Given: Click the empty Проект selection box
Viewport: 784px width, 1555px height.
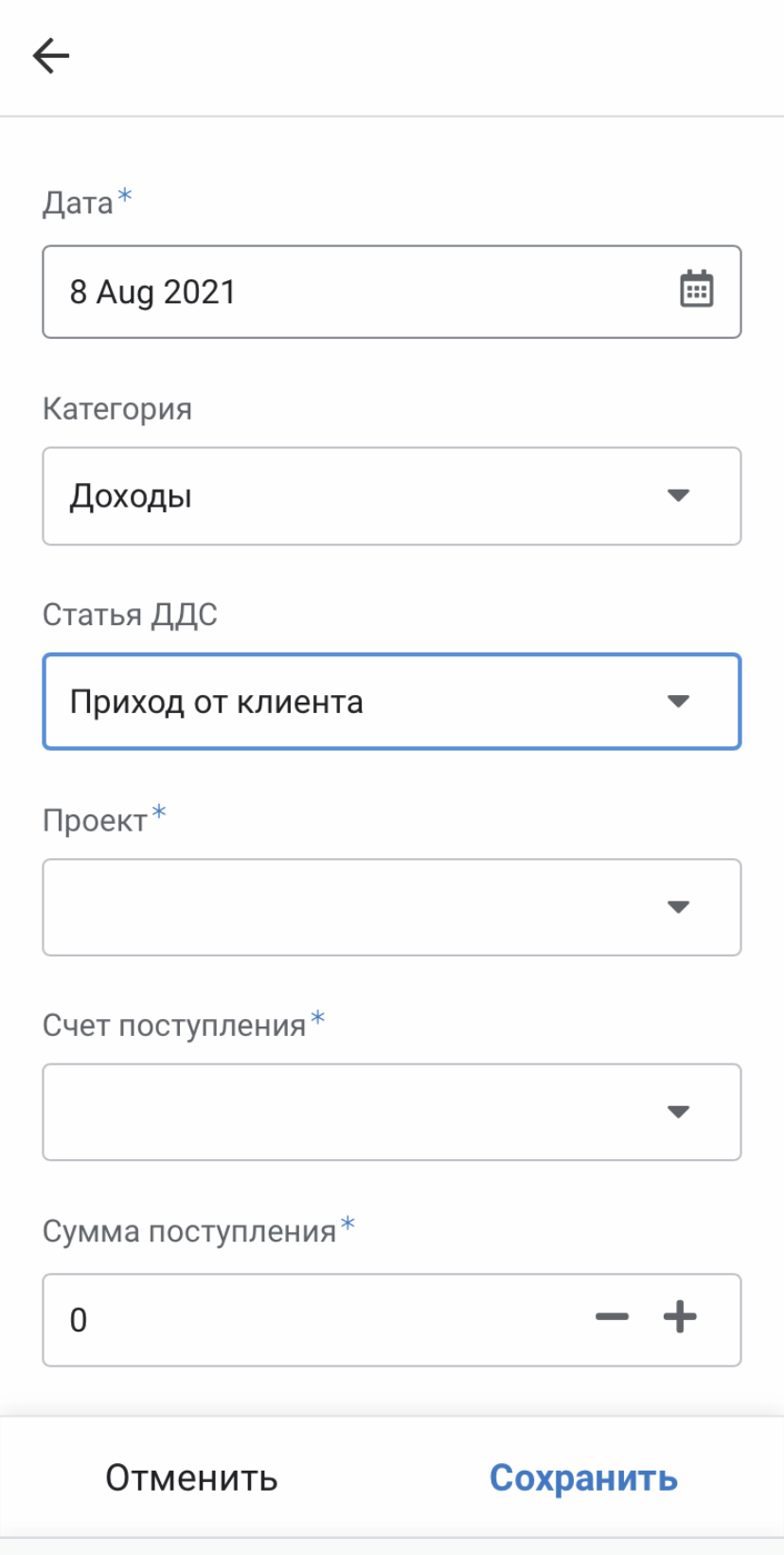Looking at the screenshot, I should coord(392,907).
